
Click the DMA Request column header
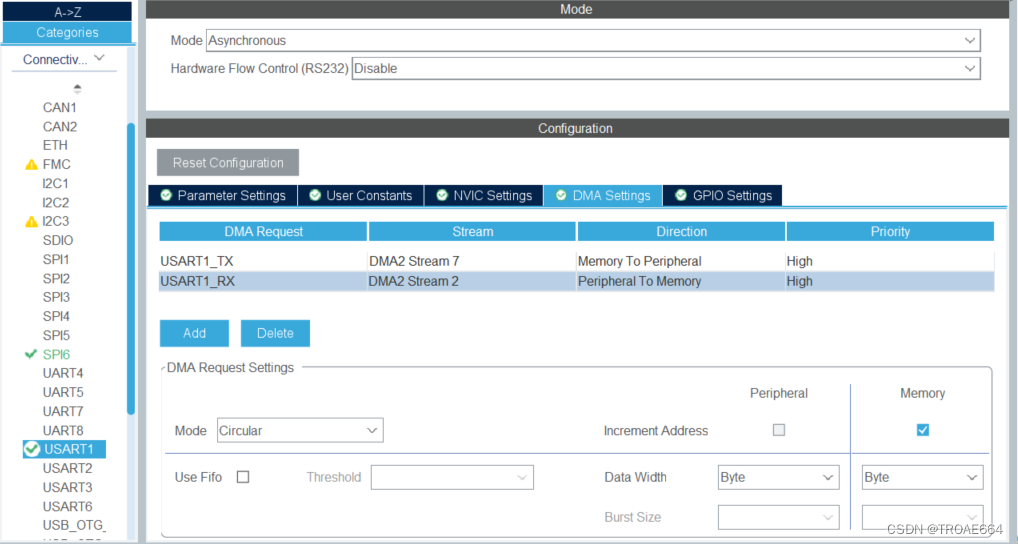(263, 232)
